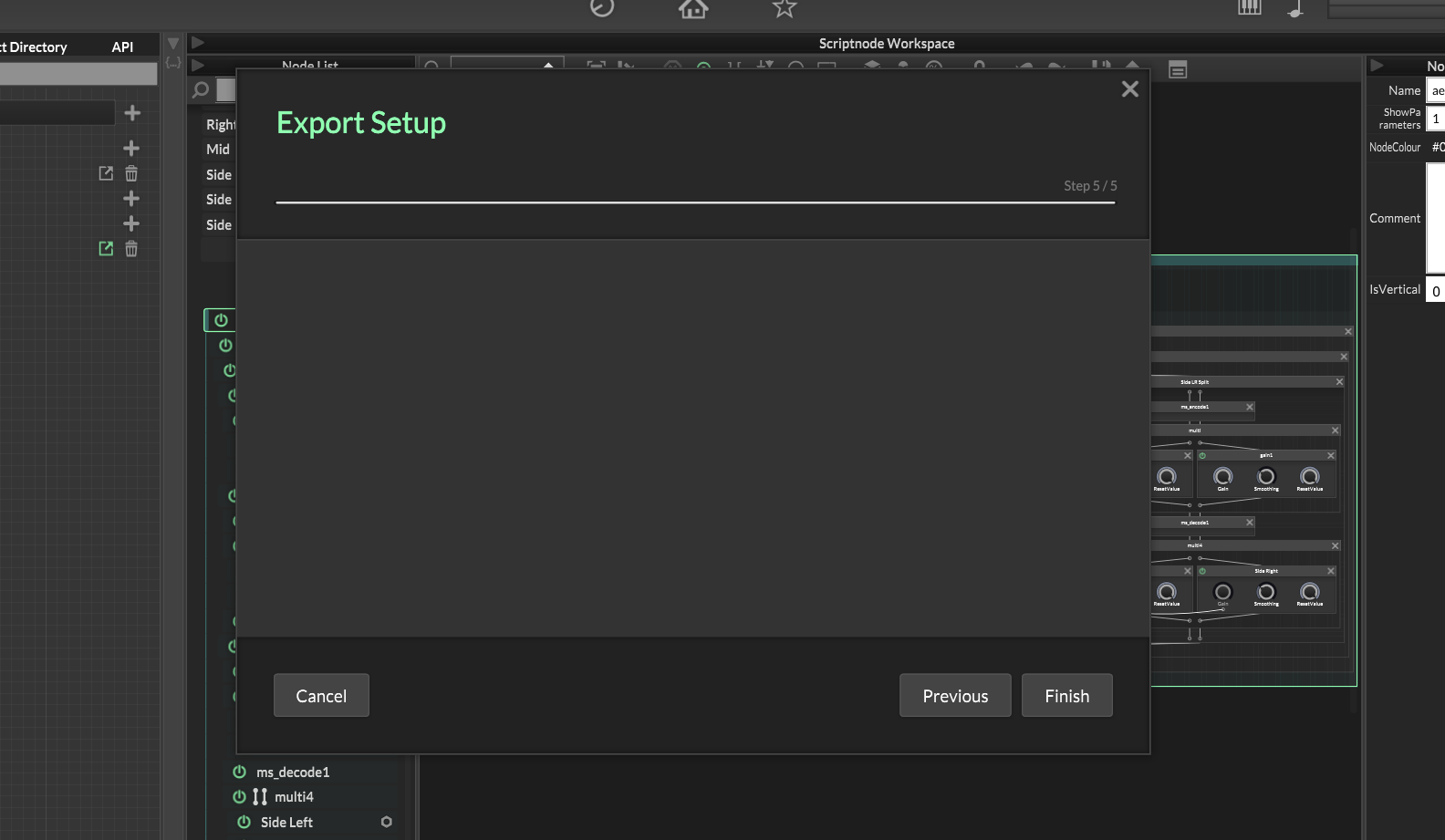1445x840 pixels.
Task: Select Side Left in the node tree
Action: coord(286,822)
